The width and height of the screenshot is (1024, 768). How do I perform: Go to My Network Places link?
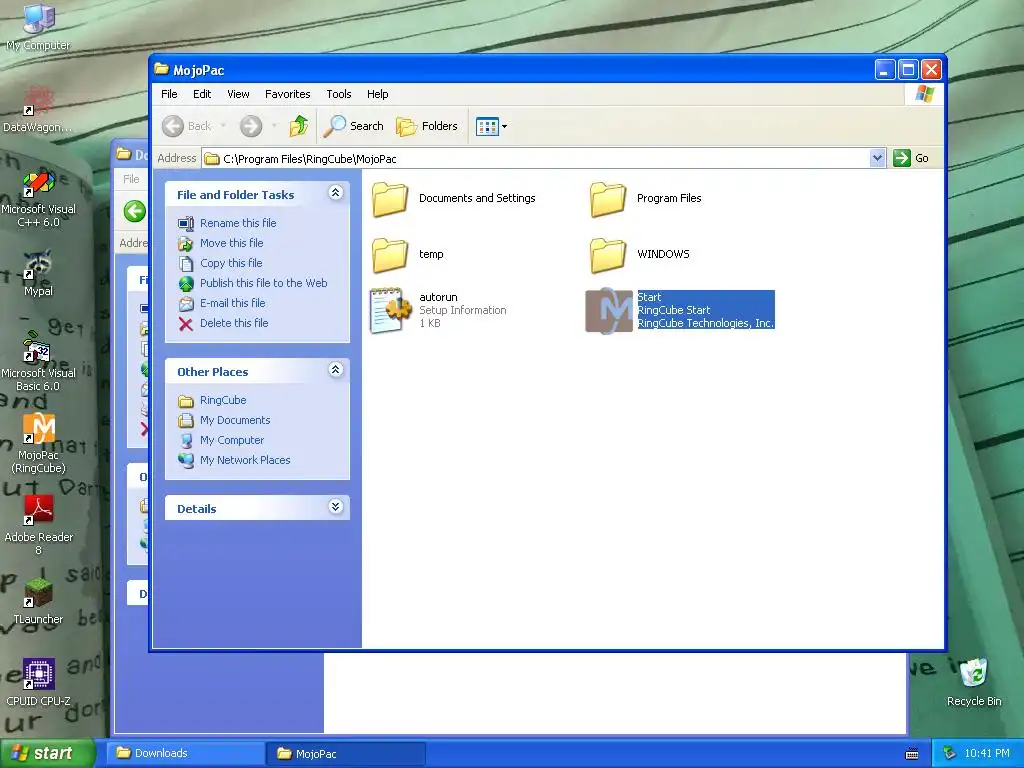click(x=245, y=460)
